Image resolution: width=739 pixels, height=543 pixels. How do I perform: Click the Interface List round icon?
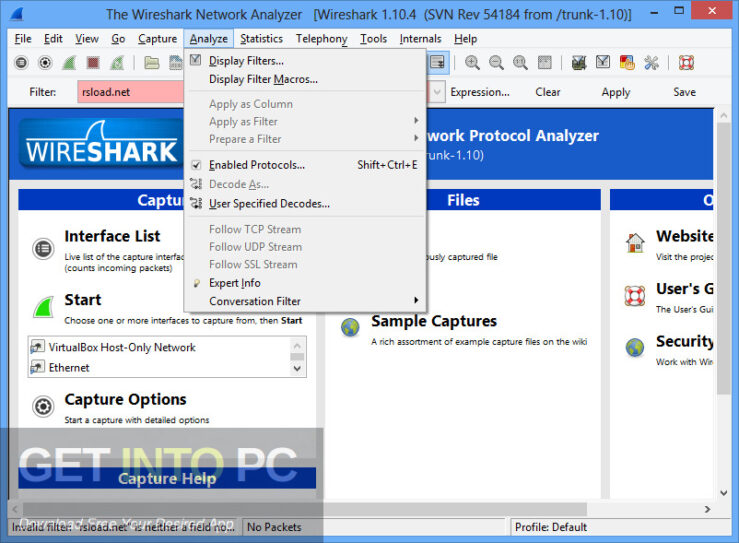tap(43, 248)
